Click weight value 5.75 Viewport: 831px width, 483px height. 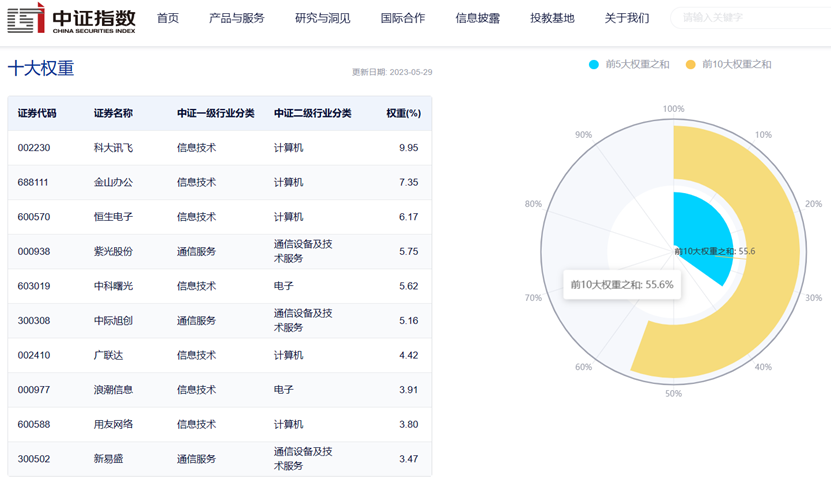point(409,251)
